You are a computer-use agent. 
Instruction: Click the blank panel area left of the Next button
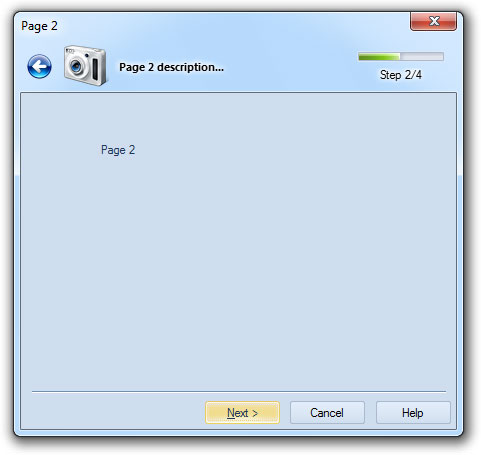(x=113, y=413)
